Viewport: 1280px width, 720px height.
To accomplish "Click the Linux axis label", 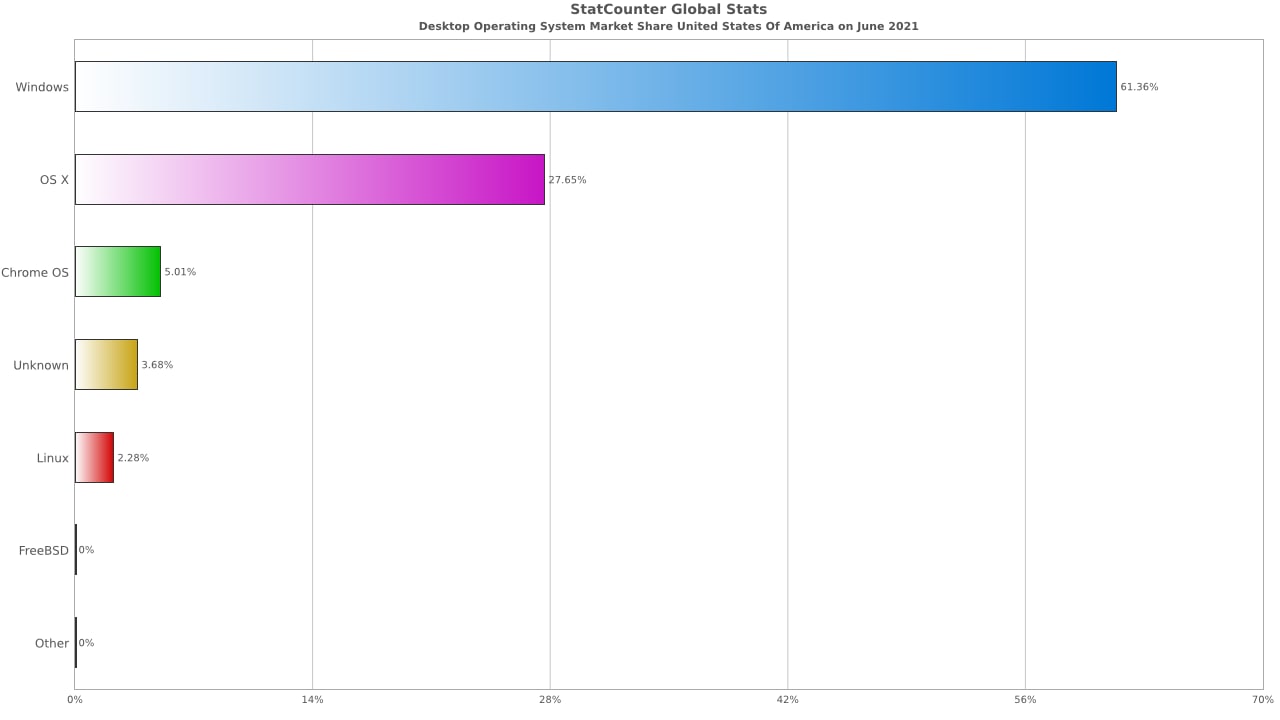I will coord(53,458).
